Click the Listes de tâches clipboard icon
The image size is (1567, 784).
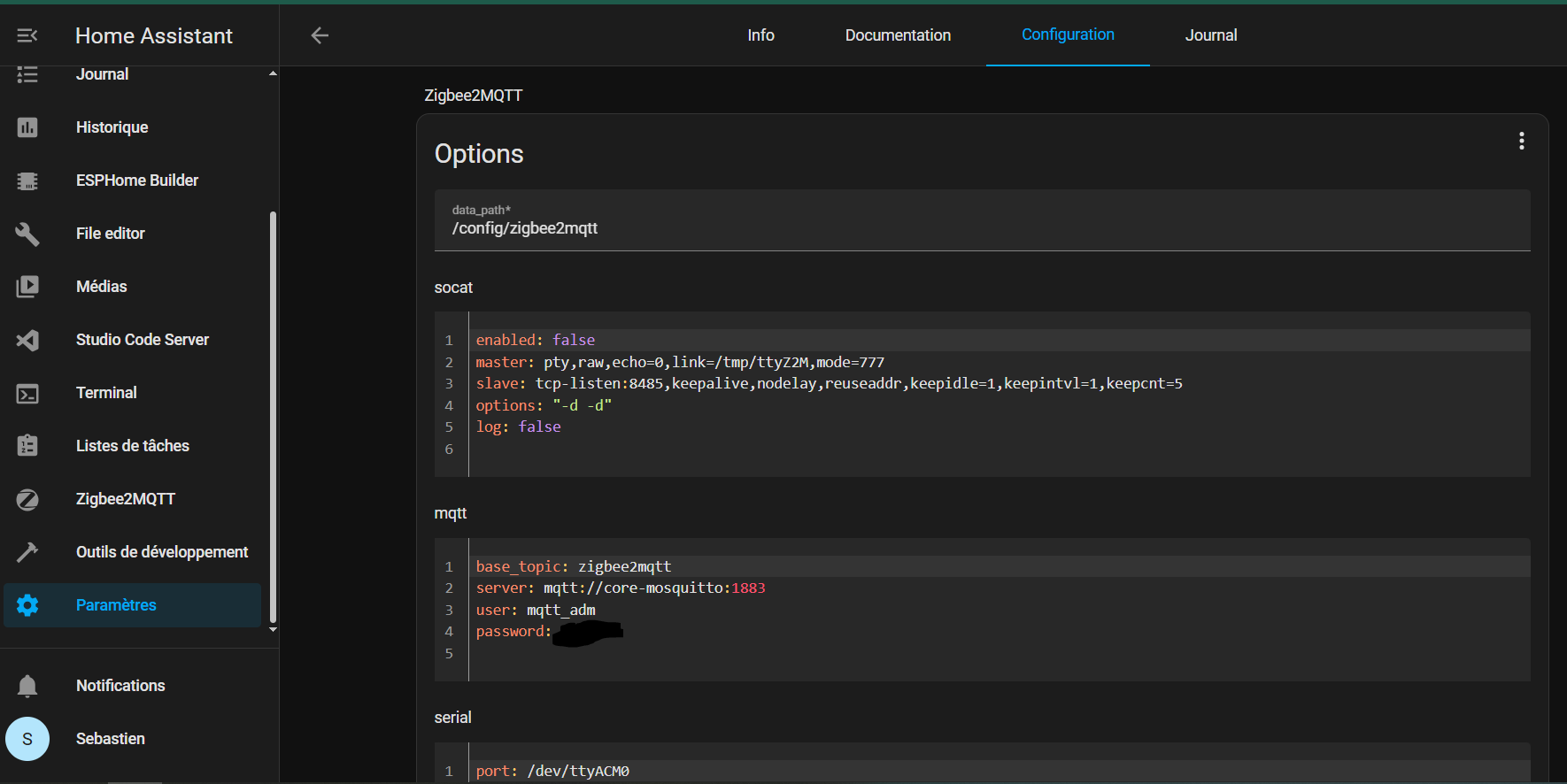click(x=27, y=446)
